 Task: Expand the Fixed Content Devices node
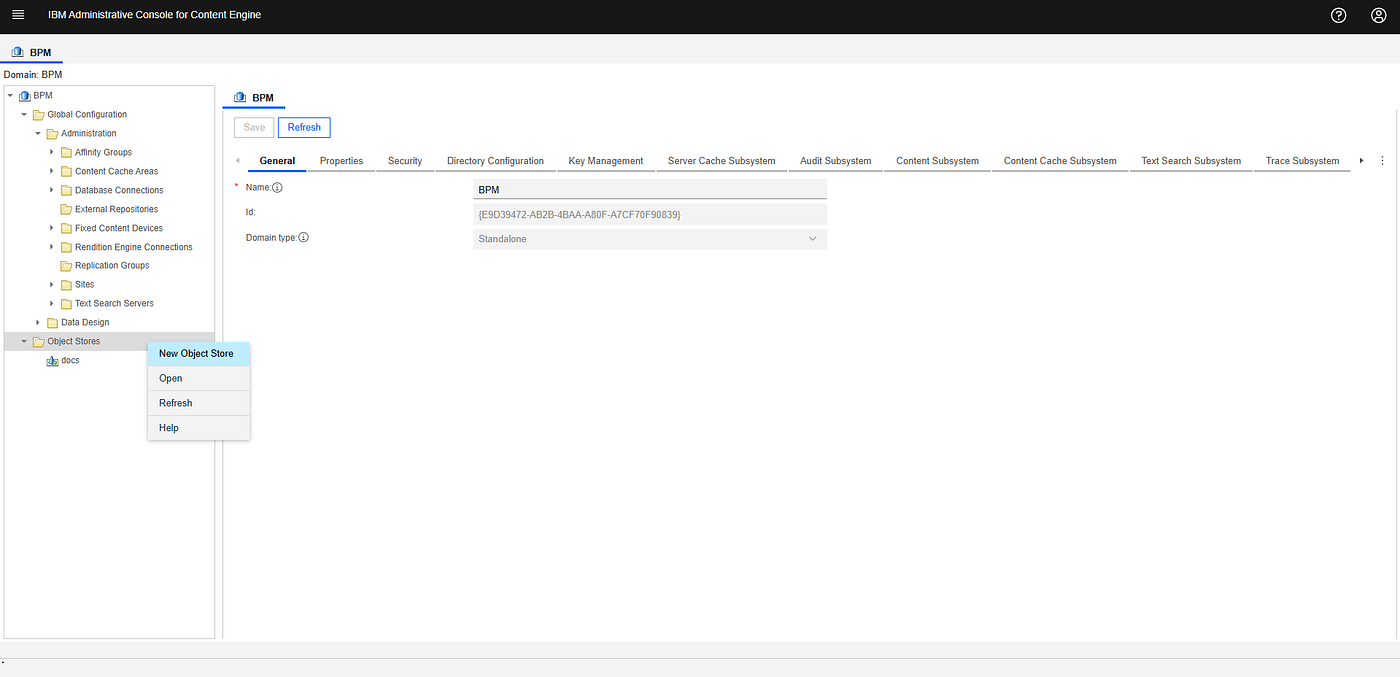click(52, 229)
